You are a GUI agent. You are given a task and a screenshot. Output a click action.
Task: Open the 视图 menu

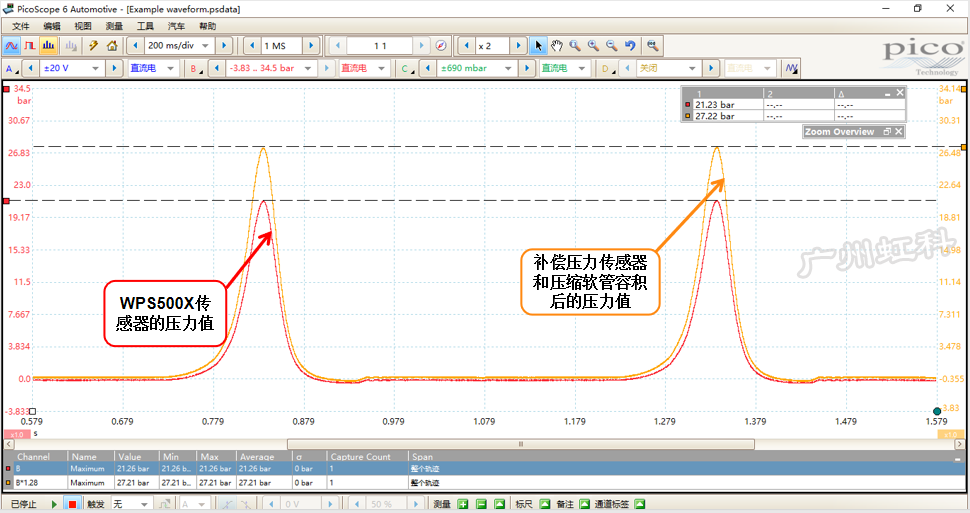click(83, 26)
